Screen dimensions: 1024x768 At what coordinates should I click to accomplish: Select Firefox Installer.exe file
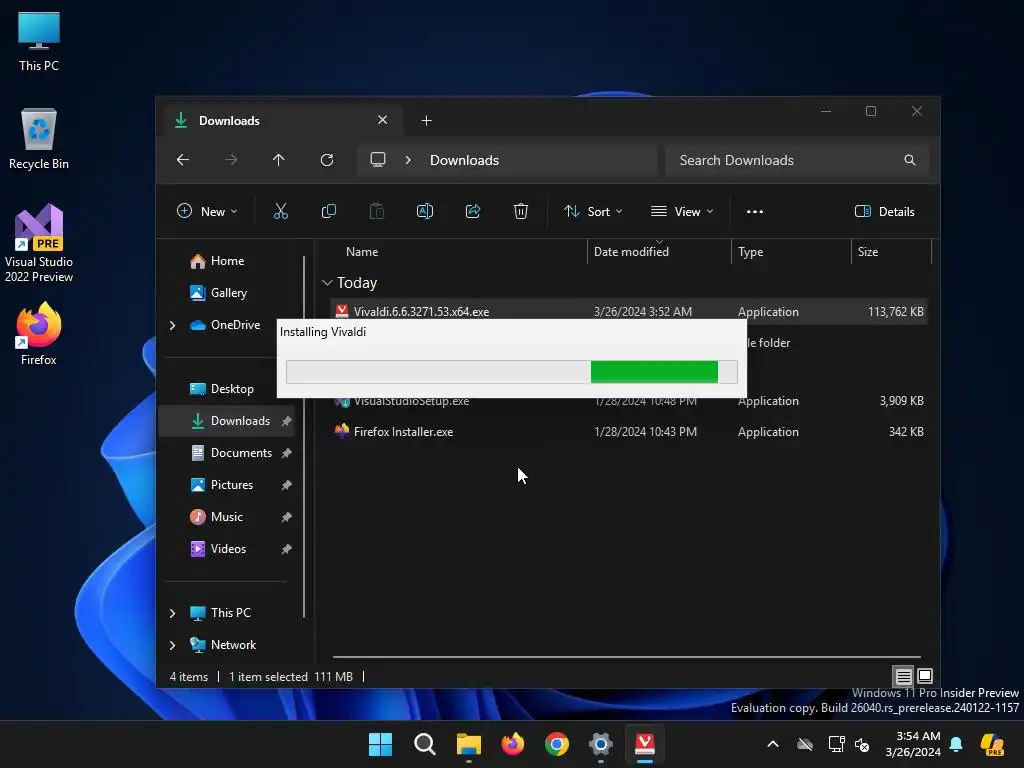628,432
